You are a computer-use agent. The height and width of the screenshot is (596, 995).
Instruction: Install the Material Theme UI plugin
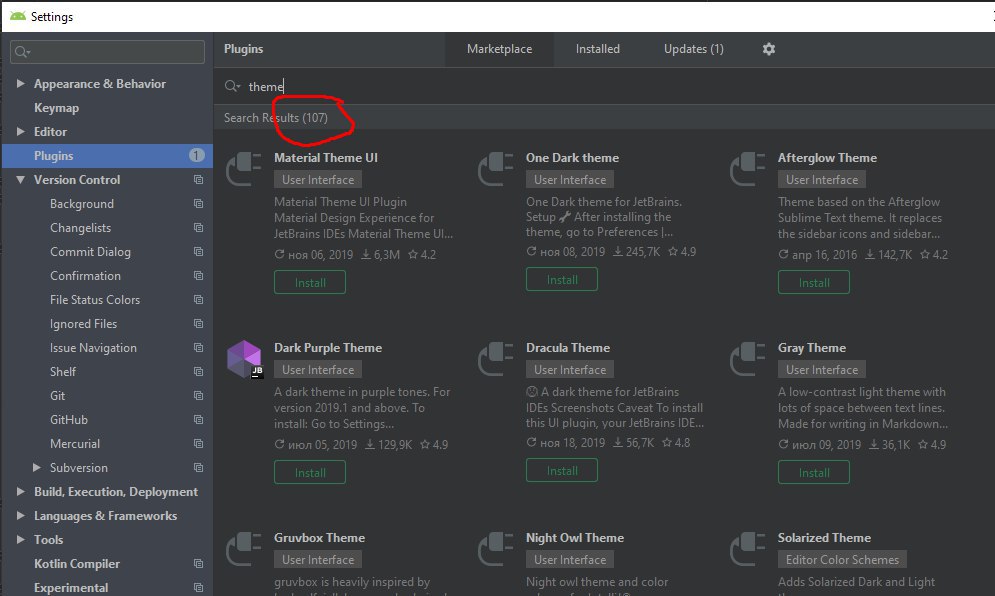310,282
